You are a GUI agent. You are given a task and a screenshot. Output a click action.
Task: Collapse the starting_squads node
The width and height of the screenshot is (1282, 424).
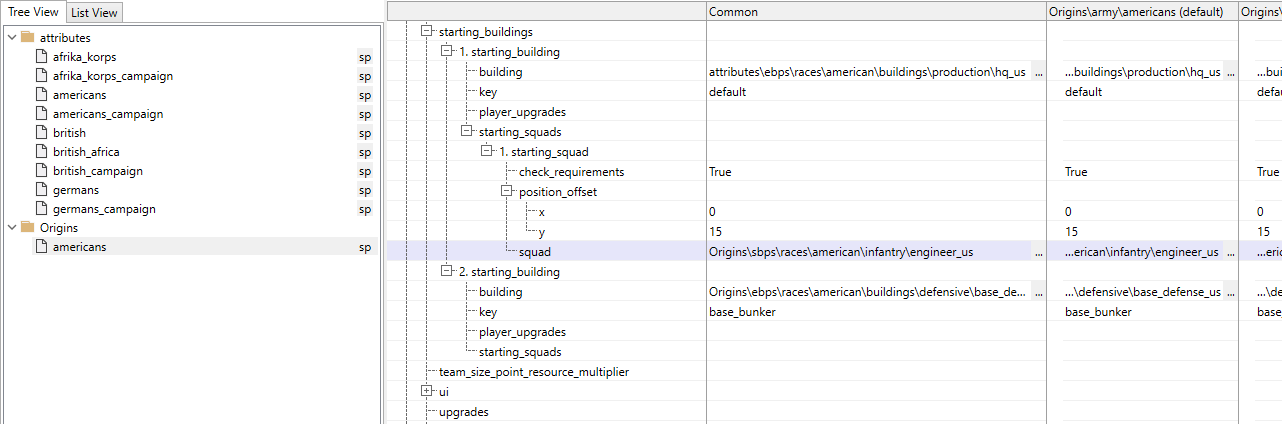pyautogui.click(x=467, y=132)
